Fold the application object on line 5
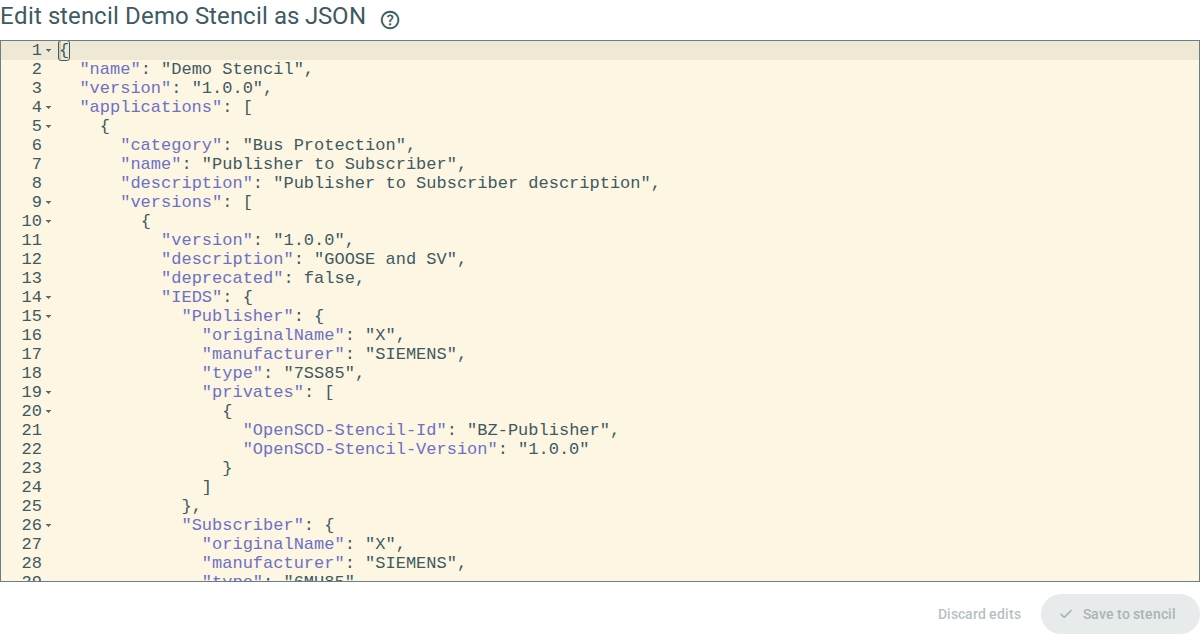This screenshot has height=634, width=1200. tap(48, 126)
